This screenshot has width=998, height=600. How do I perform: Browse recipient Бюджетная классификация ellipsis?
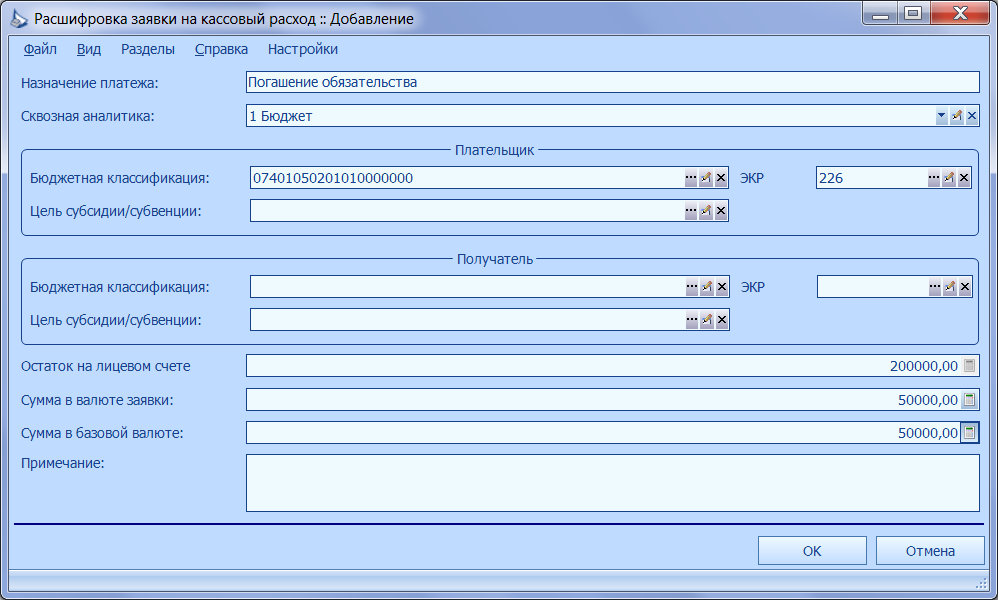pos(692,287)
